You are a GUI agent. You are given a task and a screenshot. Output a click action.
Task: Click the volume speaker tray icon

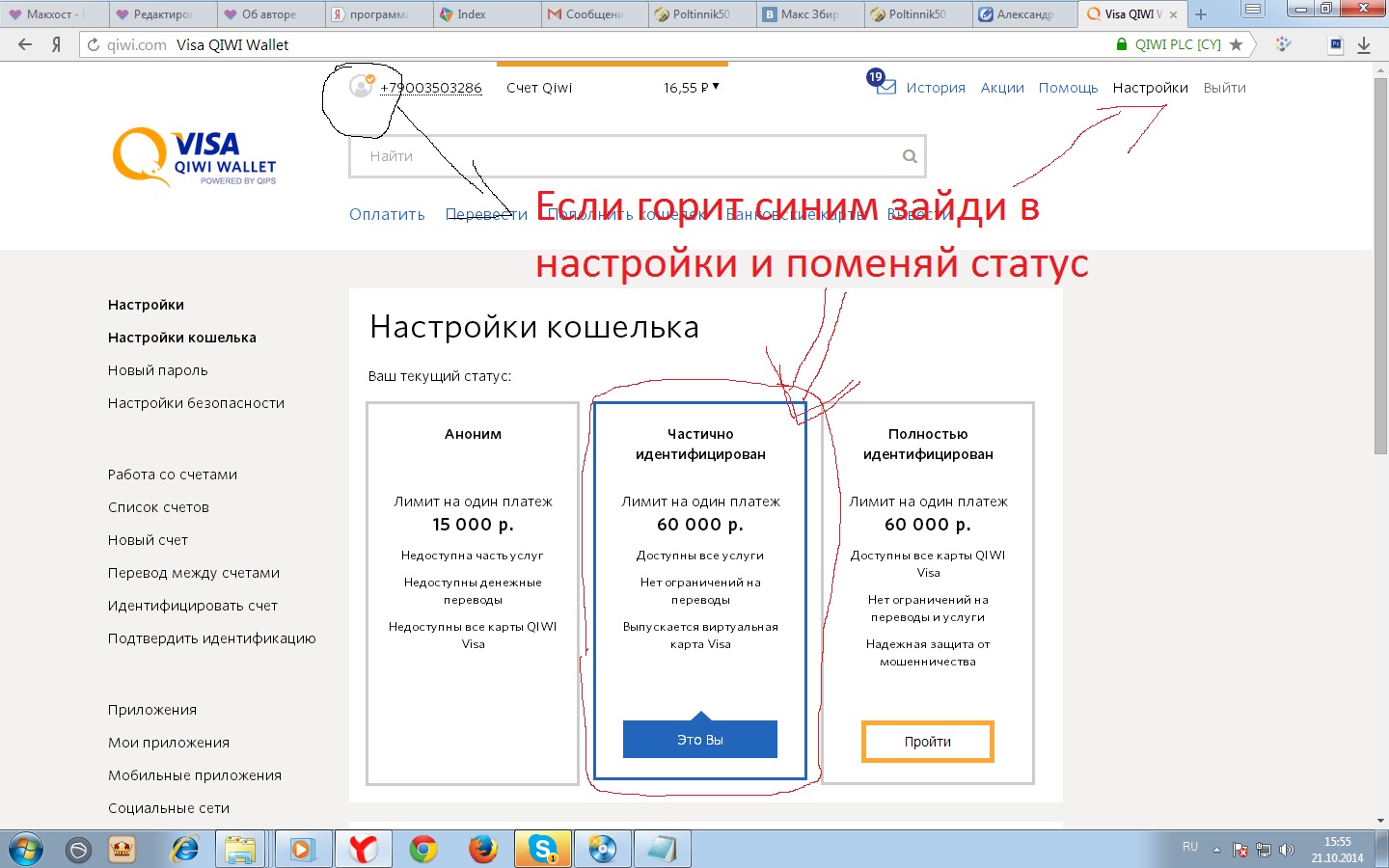pyautogui.click(x=1286, y=850)
